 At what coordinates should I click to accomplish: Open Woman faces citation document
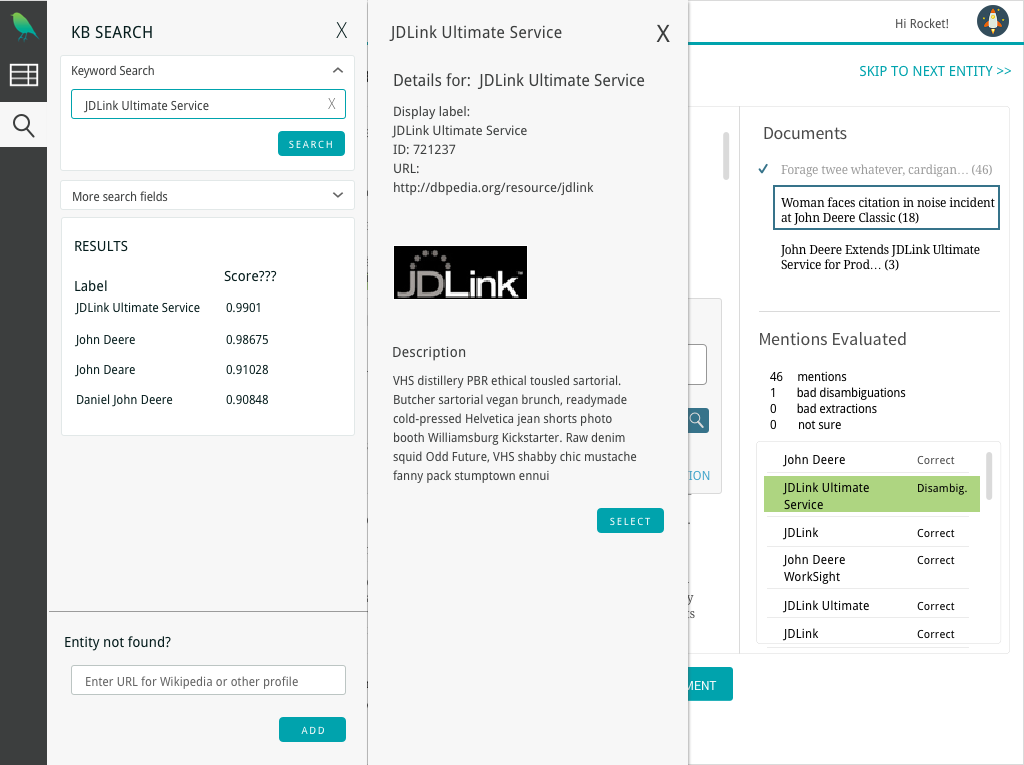(886, 208)
